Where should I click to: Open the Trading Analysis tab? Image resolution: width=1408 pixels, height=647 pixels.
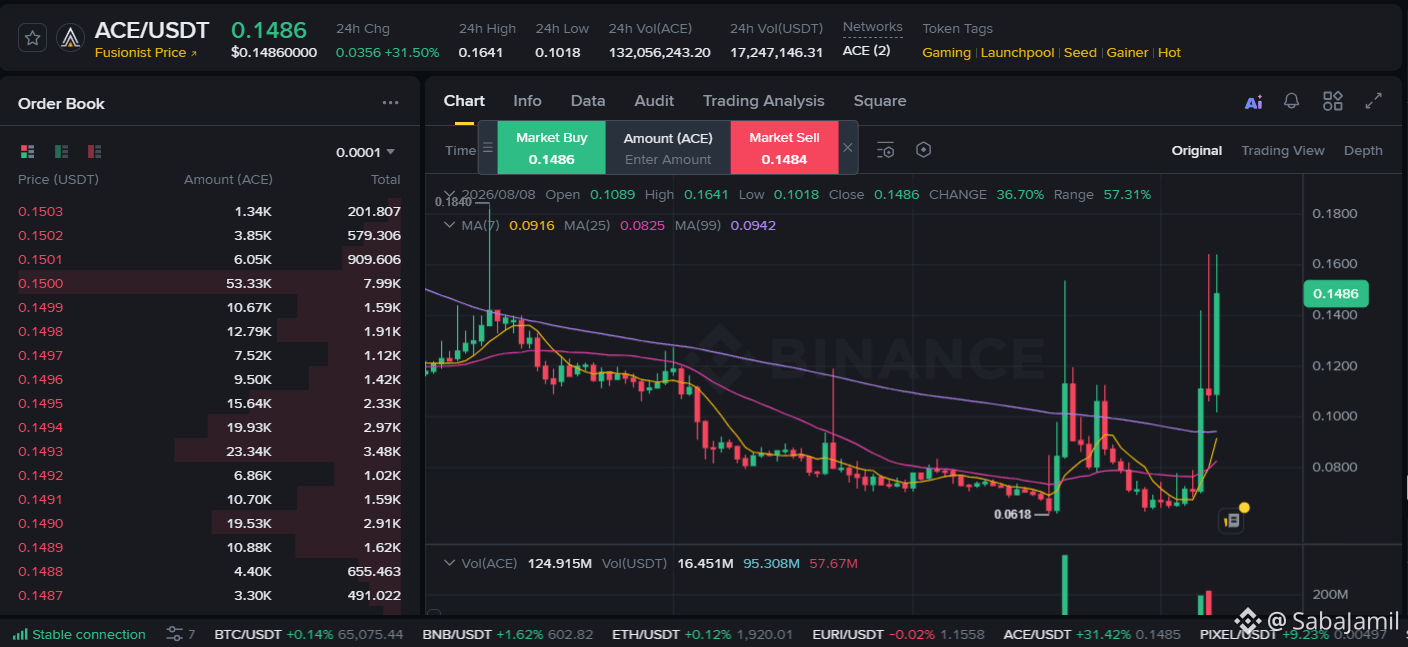764,101
